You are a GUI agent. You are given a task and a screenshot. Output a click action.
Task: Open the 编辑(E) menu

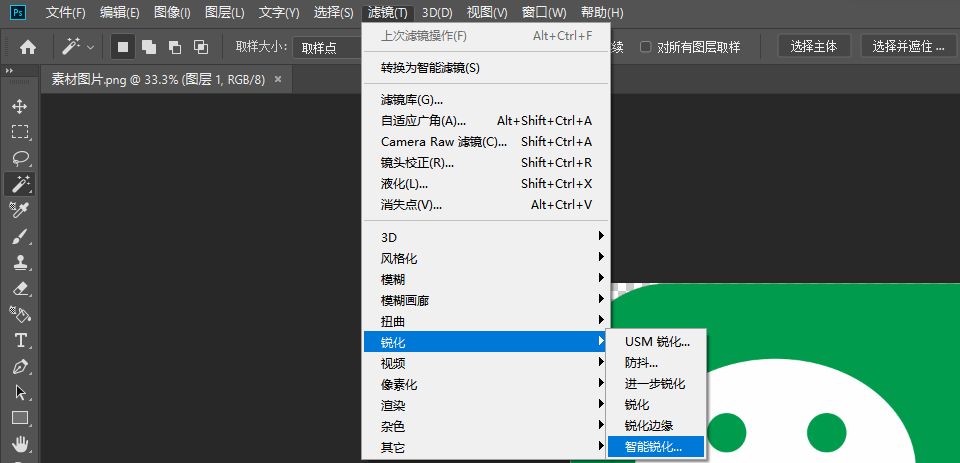point(119,12)
